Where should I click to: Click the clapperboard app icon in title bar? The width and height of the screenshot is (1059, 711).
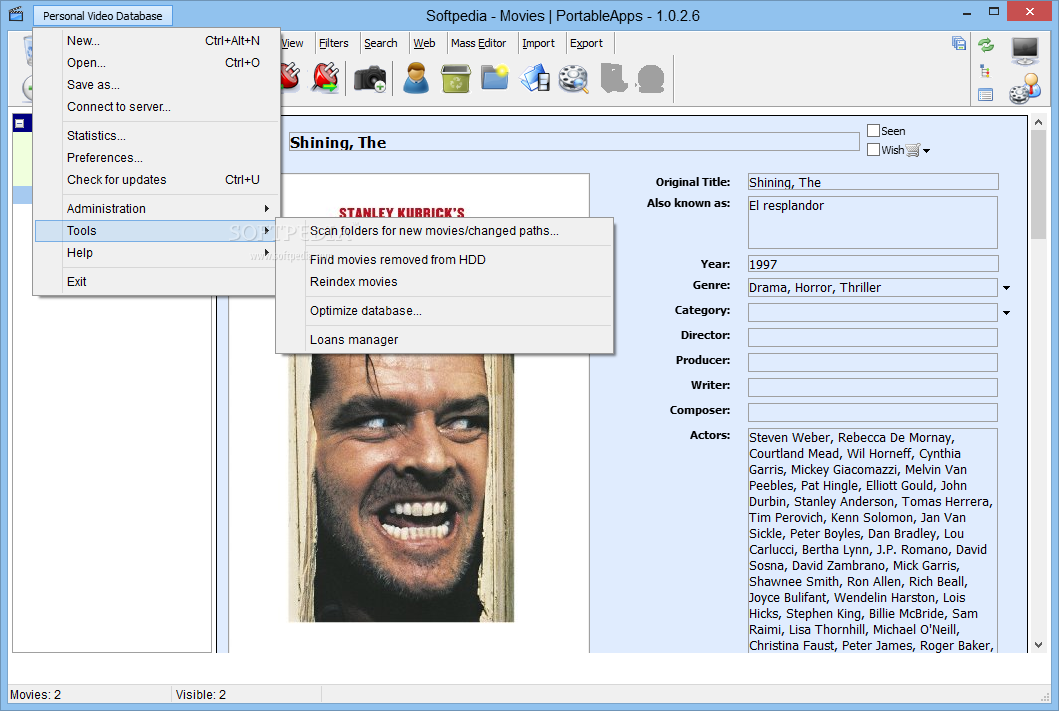tap(16, 14)
